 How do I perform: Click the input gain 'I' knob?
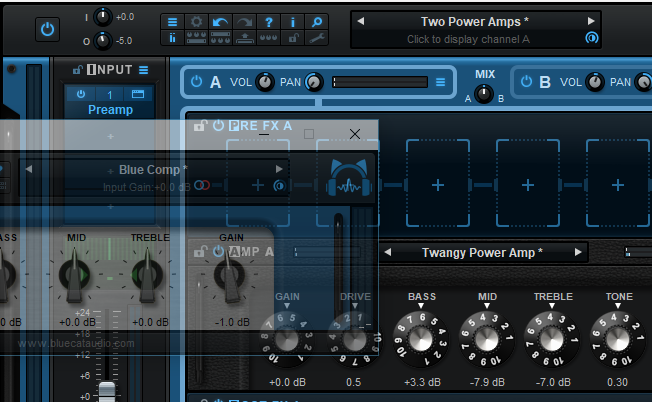(102, 17)
